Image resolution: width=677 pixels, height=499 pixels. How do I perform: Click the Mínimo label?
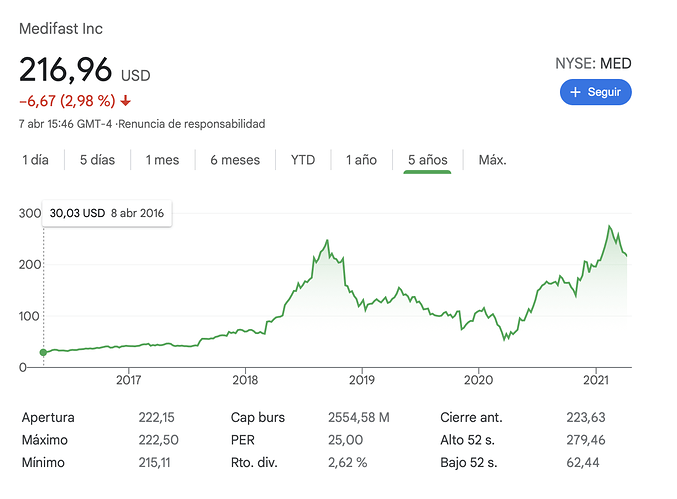(x=43, y=462)
